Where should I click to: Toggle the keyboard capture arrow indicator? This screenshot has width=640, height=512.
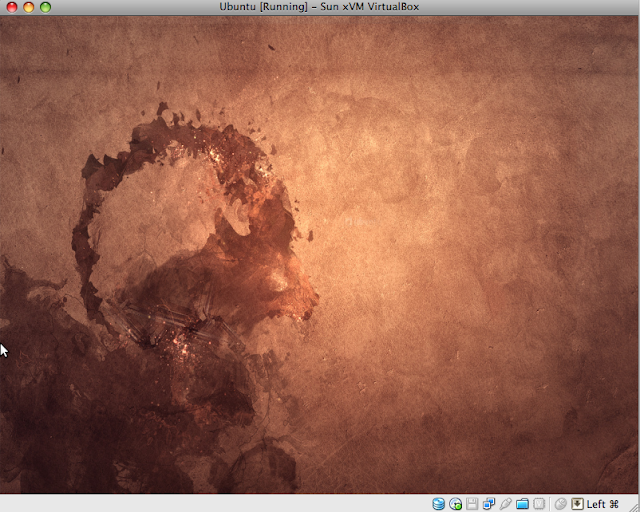(577, 504)
